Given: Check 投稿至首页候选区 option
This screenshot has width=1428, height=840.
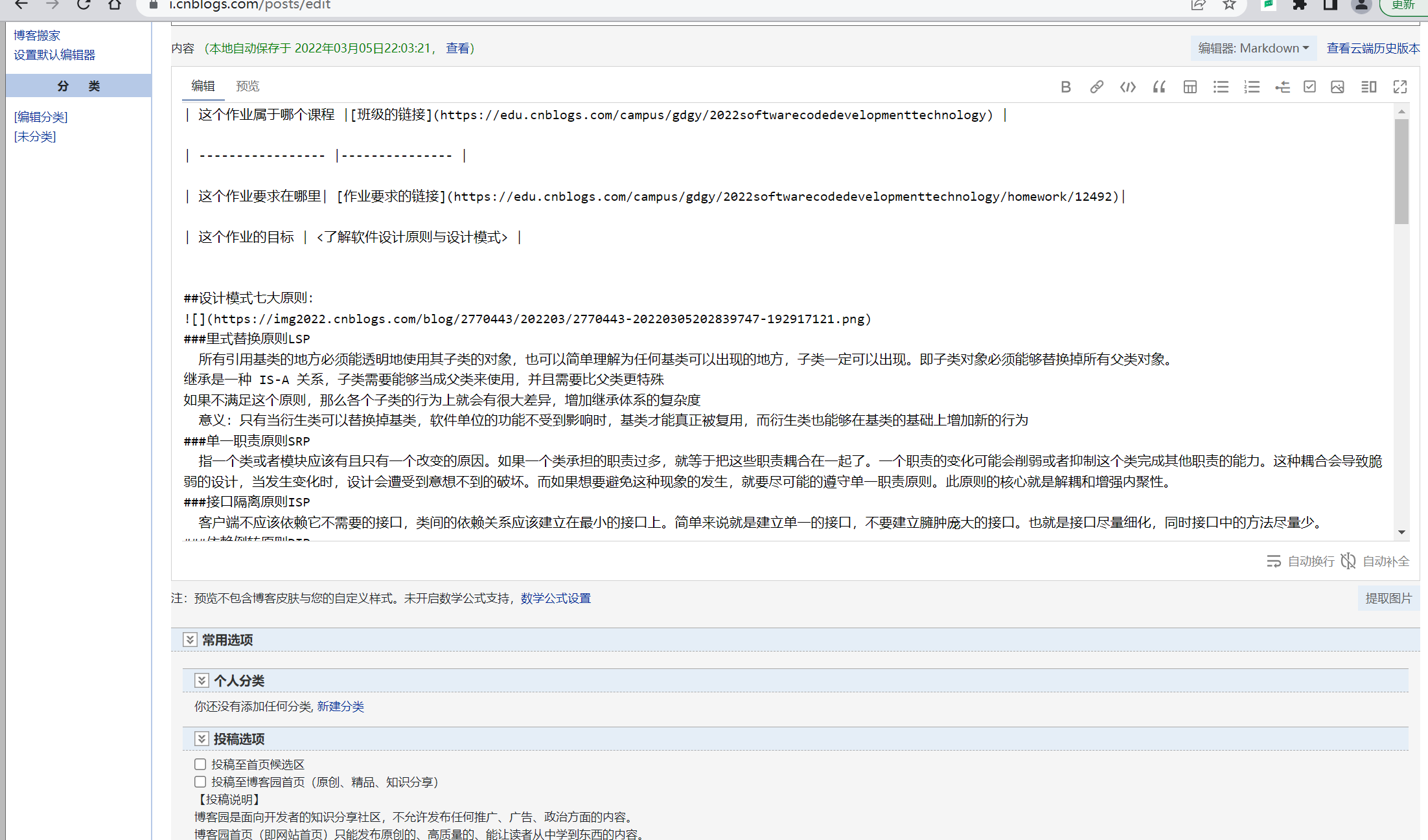Looking at the screenshot, I should pos(200,764).
